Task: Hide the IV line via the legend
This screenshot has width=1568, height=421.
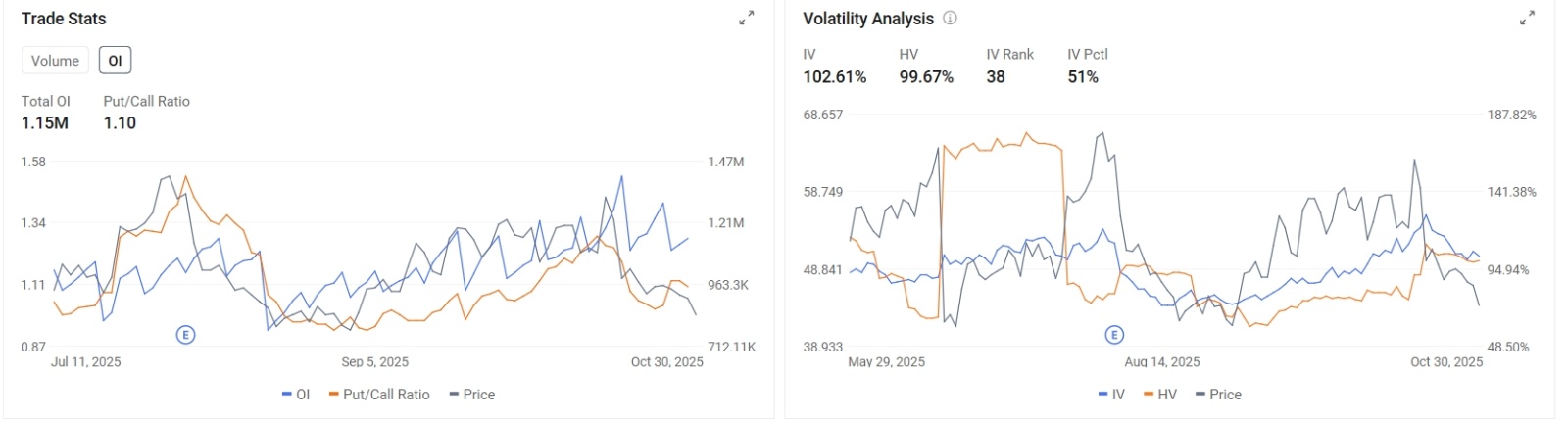Action: coord(1112,395)
